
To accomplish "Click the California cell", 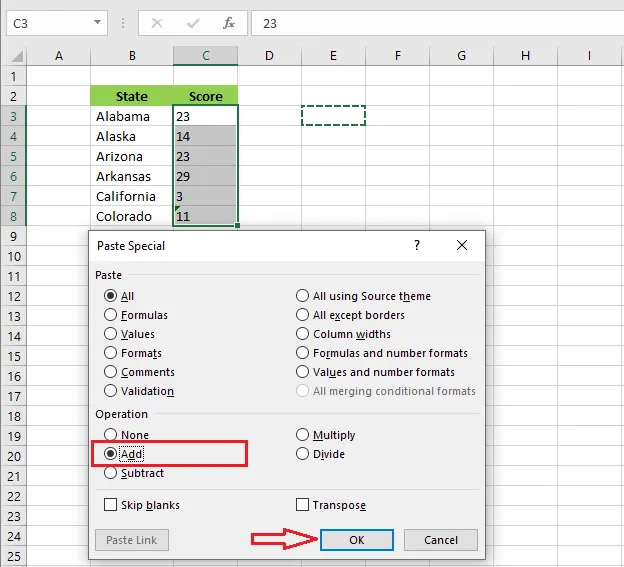I will click(x=132, y=196).
